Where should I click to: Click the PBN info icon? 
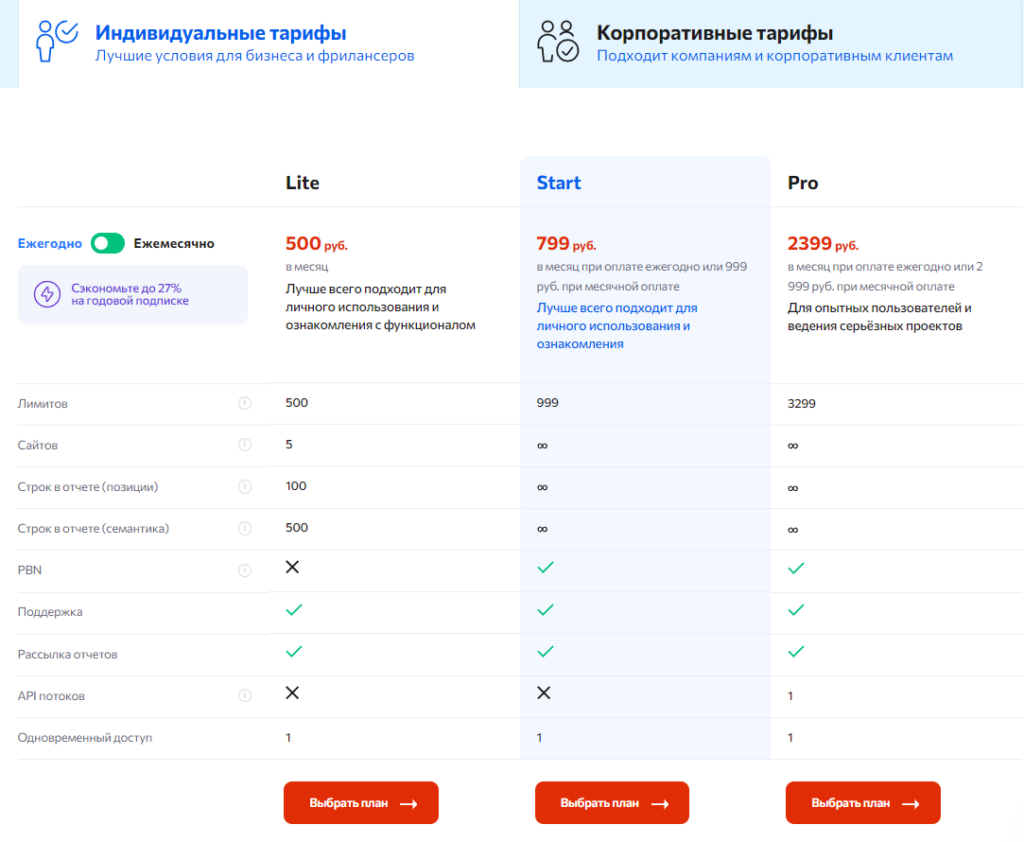tap(245, 570)
